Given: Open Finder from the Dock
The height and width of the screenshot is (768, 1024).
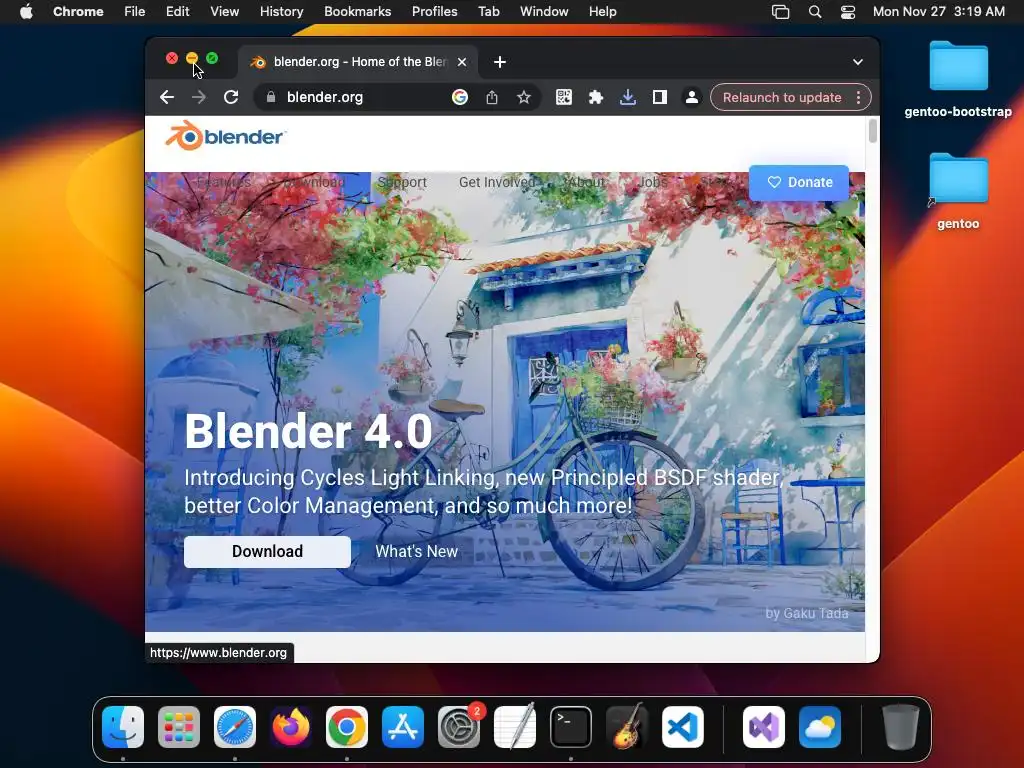Looking at the screenshot, I should [x=123, y=727].
